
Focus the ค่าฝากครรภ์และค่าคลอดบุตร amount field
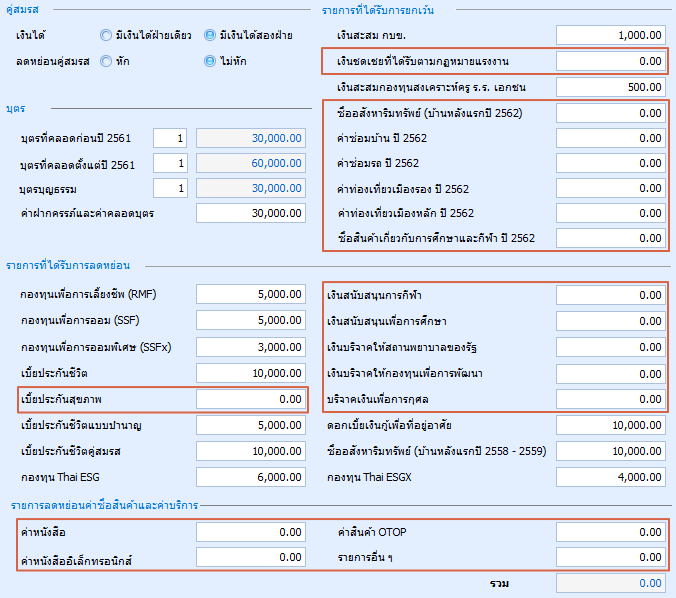pos(251,212)
